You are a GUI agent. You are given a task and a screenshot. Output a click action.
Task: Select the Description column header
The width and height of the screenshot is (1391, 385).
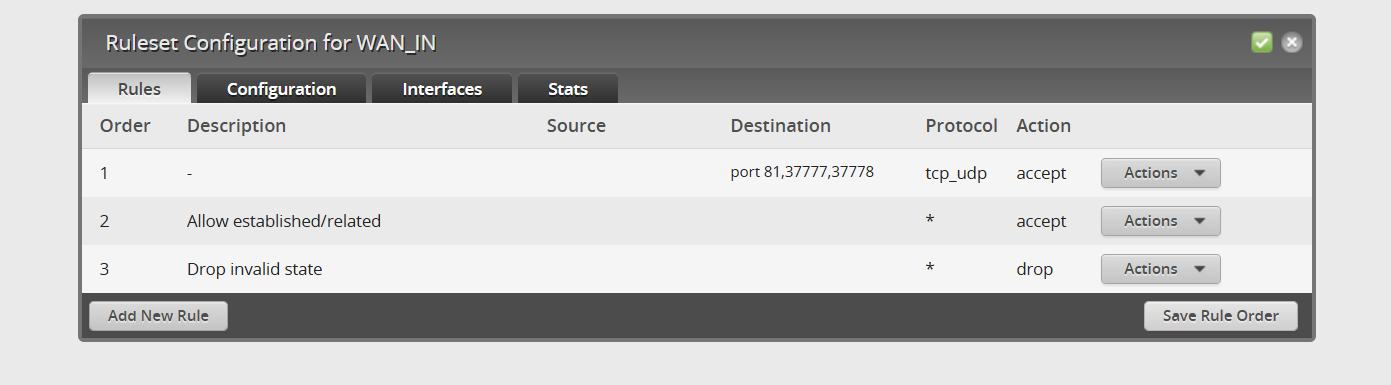tap(236, 126)
